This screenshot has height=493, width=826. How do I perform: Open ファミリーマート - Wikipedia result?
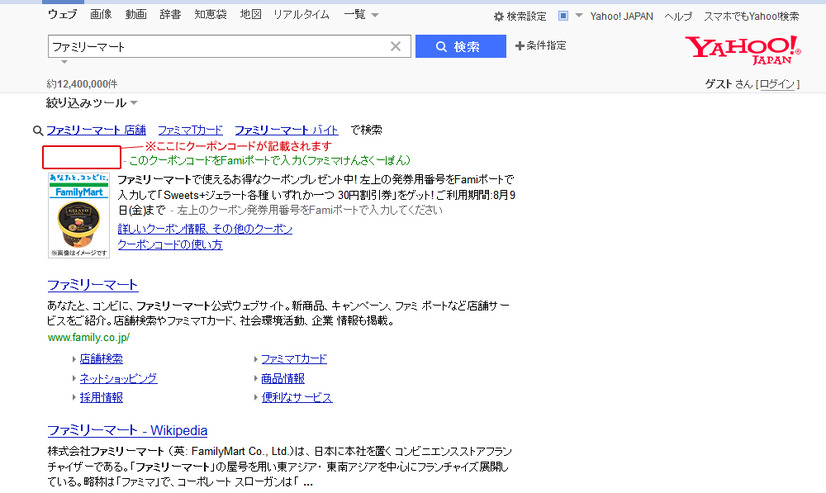tap(127, 430)
